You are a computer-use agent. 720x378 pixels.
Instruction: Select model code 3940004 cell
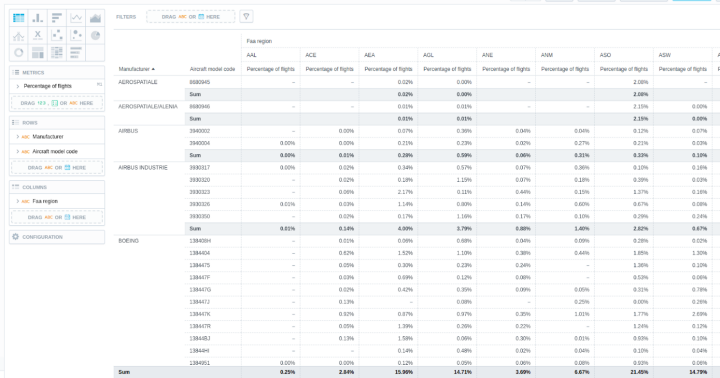[x=200, y=143]
